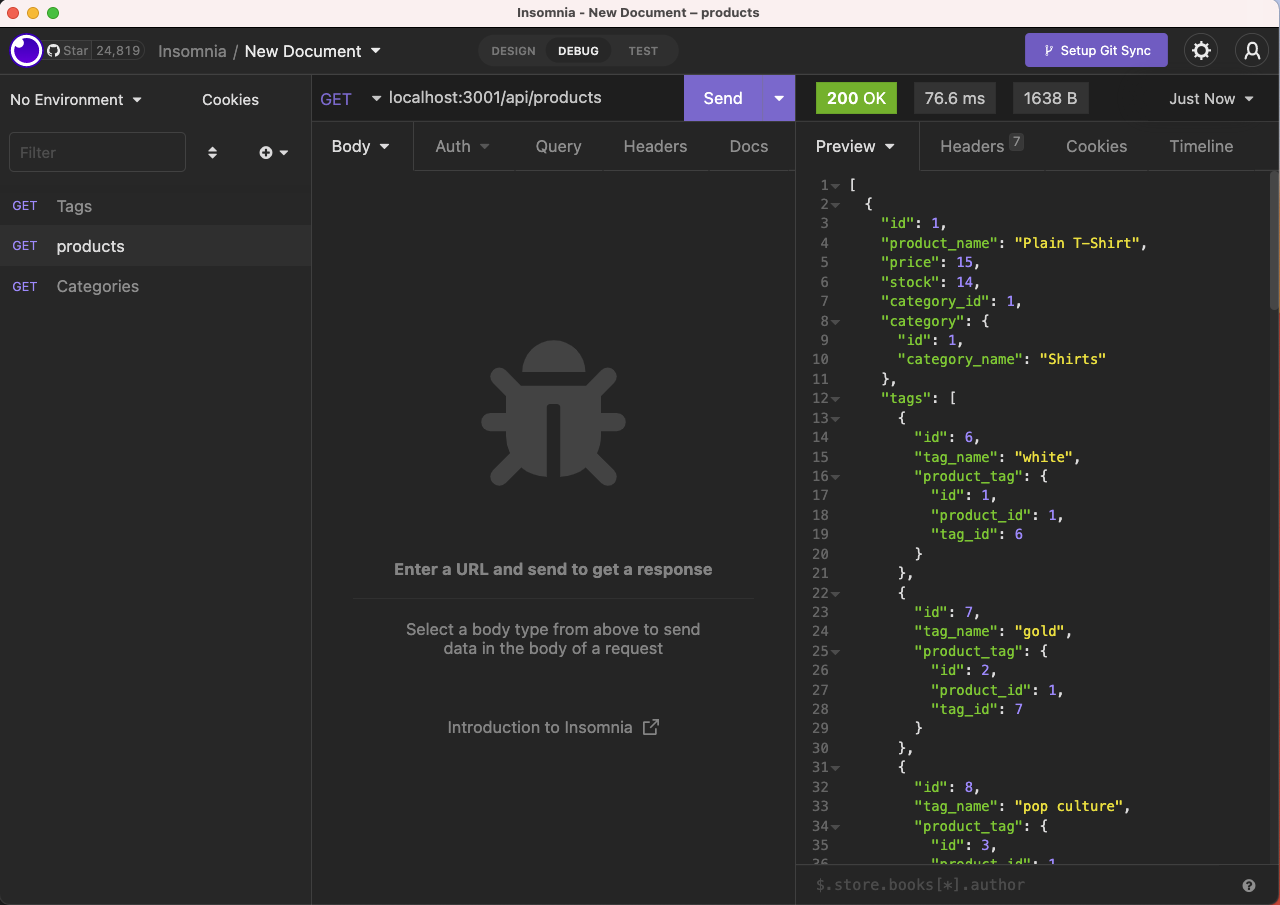
Task: Click the Insomnia purple logo icon
Action: click(26, 50)
